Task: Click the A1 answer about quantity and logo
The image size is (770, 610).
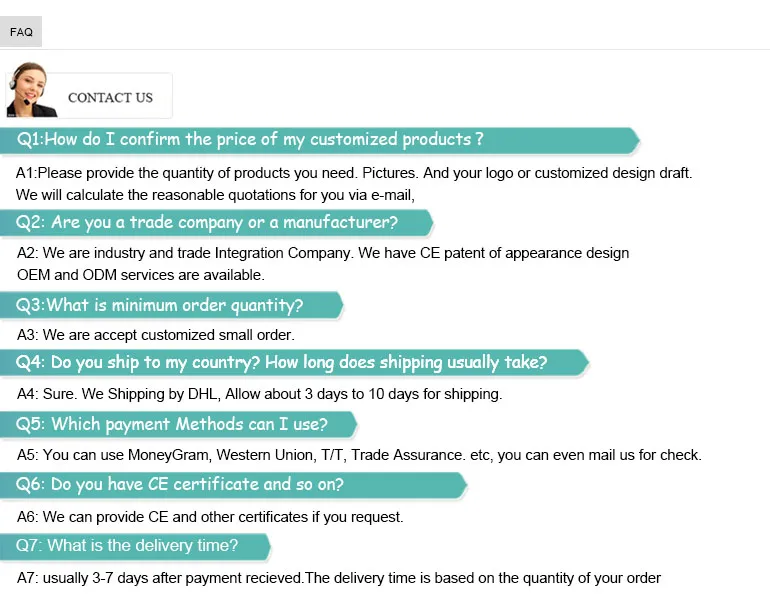Action: pyautogui.click(x=354, y=173)
